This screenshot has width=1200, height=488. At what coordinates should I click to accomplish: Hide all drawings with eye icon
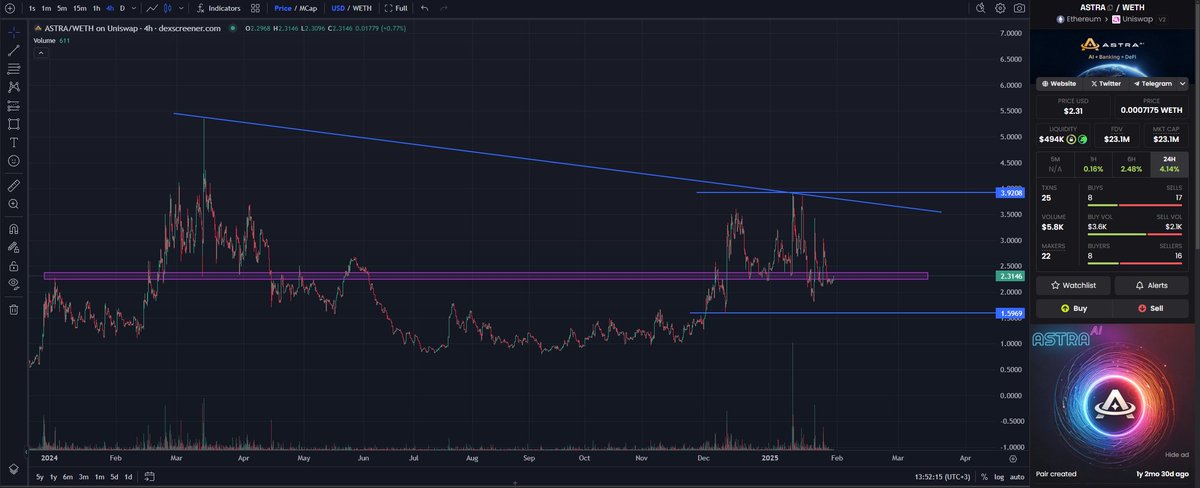[x=14, y=283]
